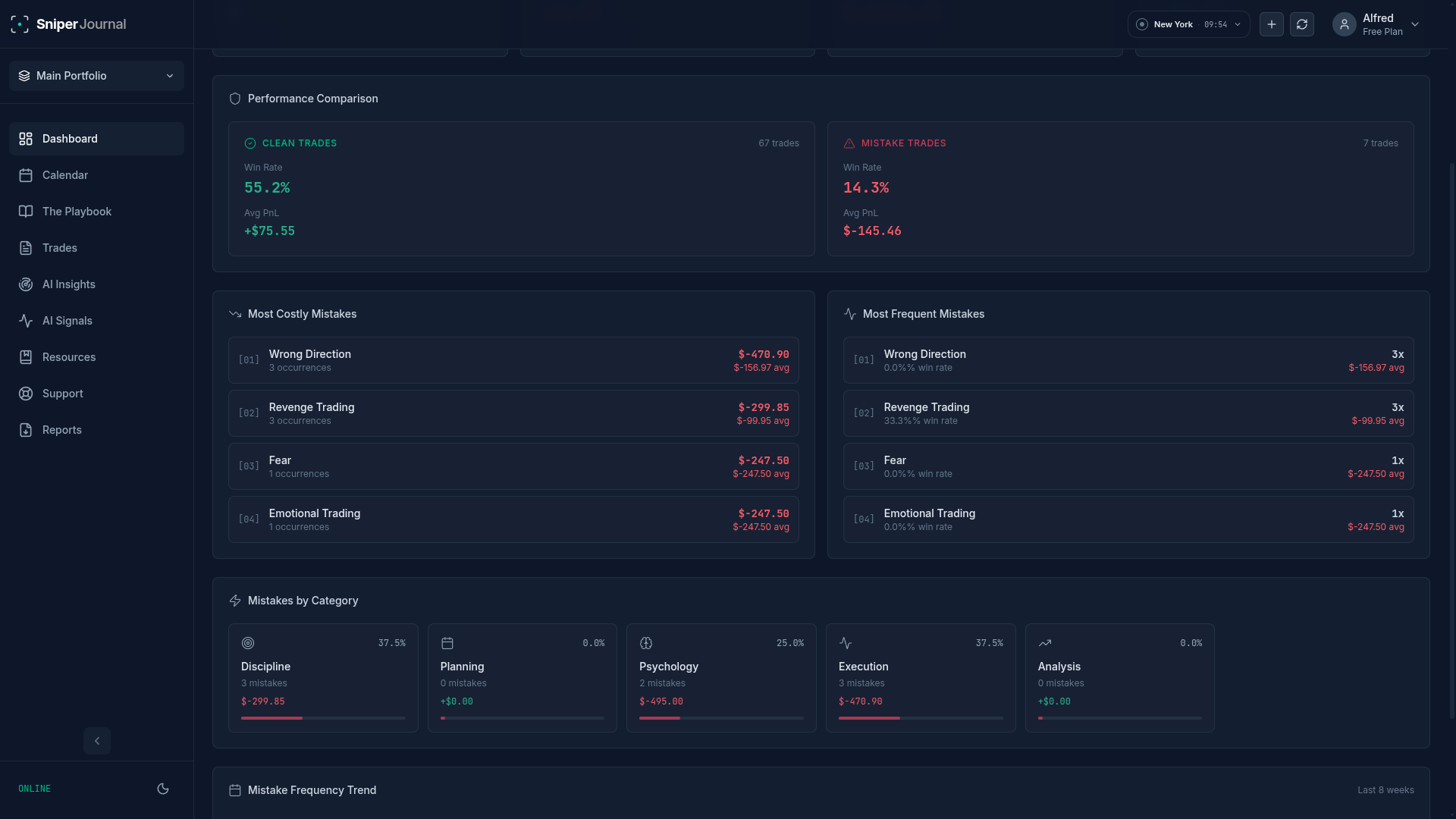Click the $-145.46 average PnL value

[x=872, y=231]
